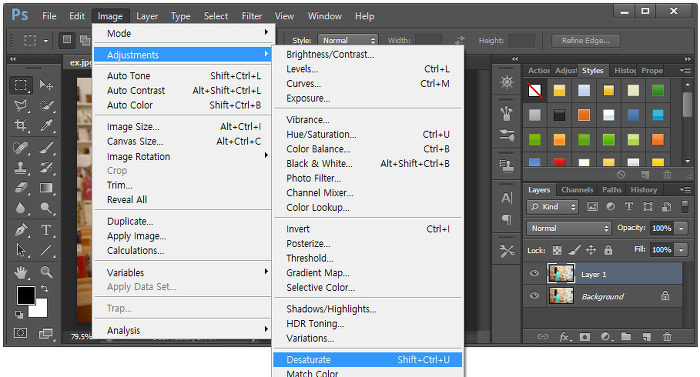The height and width of the screenshot is (377, 700).
Task: Select the Pen tool
Action: pos(21,230)
